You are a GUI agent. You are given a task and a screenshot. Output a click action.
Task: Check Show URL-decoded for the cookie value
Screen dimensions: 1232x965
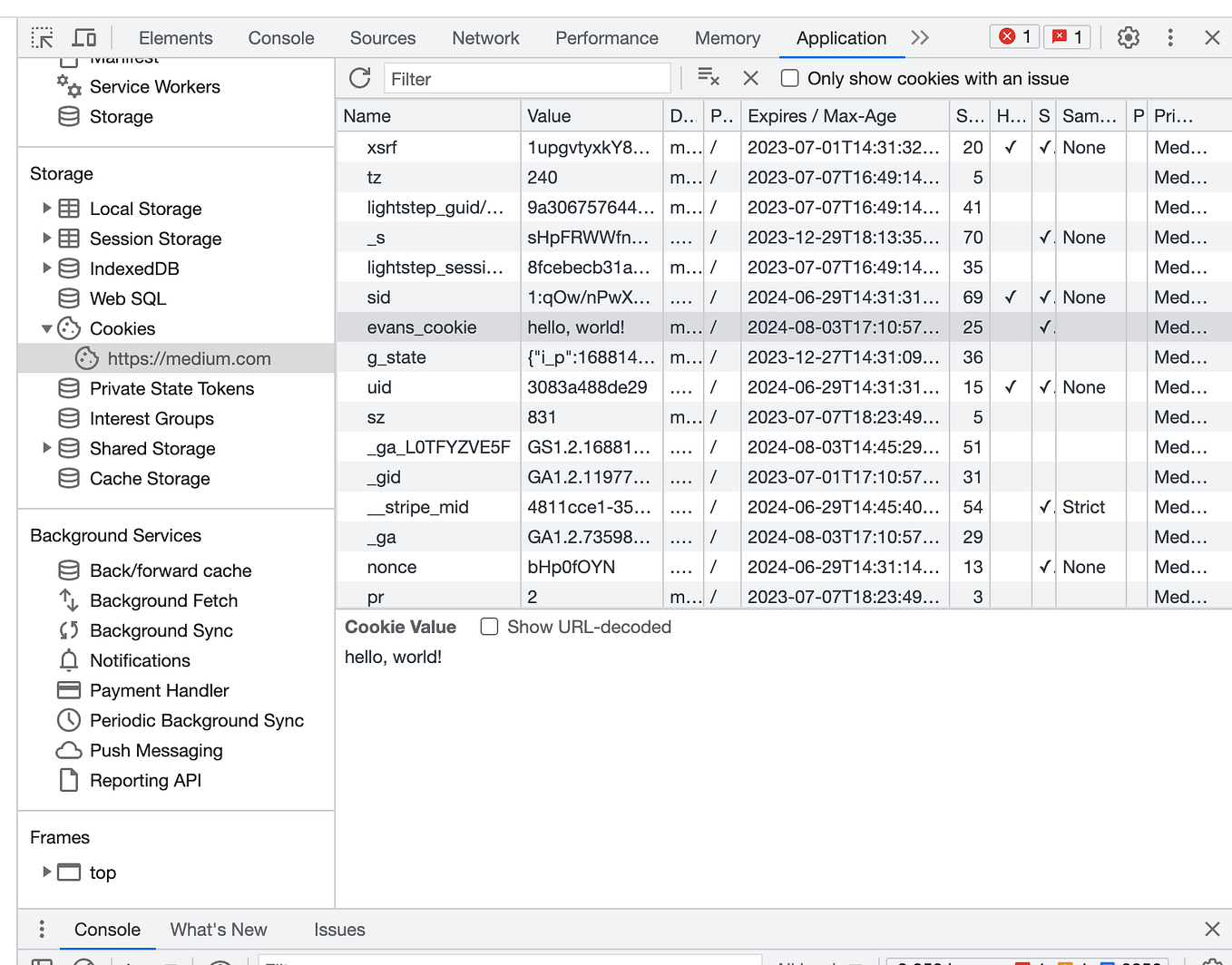pyautogui.click(x=489, y=626)
